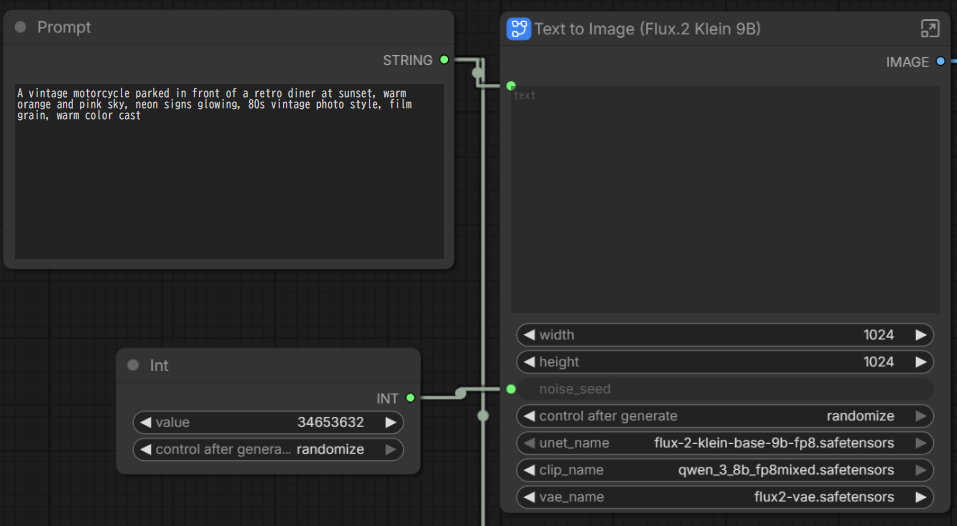
Task: Click the text input port on Text to Image
Action: (x=511, y=86)
